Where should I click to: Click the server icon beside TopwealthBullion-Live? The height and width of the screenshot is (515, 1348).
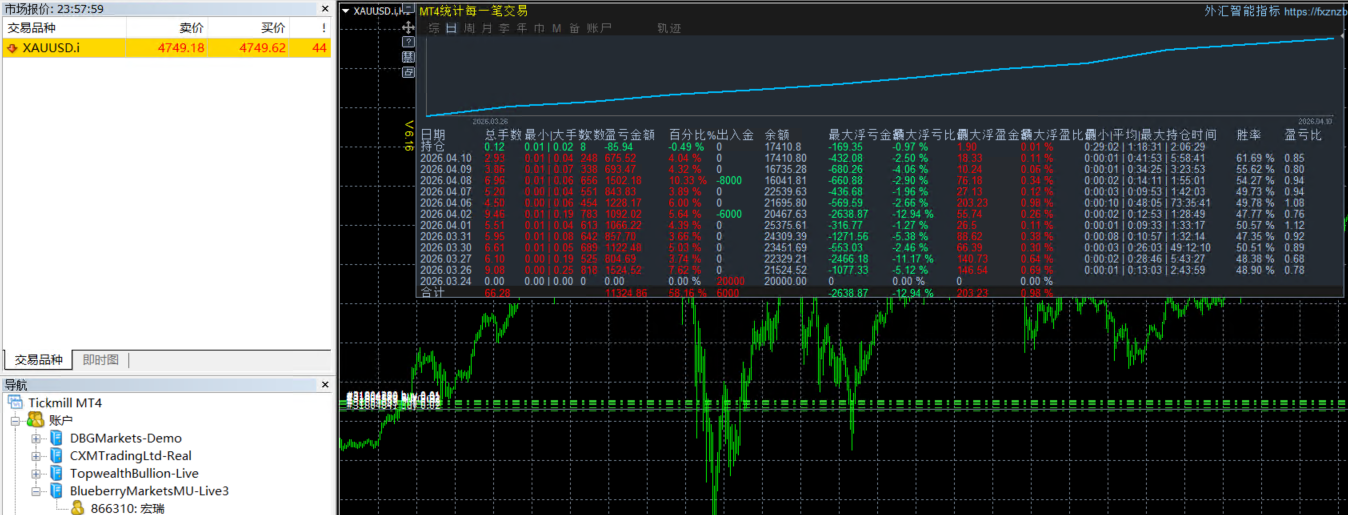(57, 473)
